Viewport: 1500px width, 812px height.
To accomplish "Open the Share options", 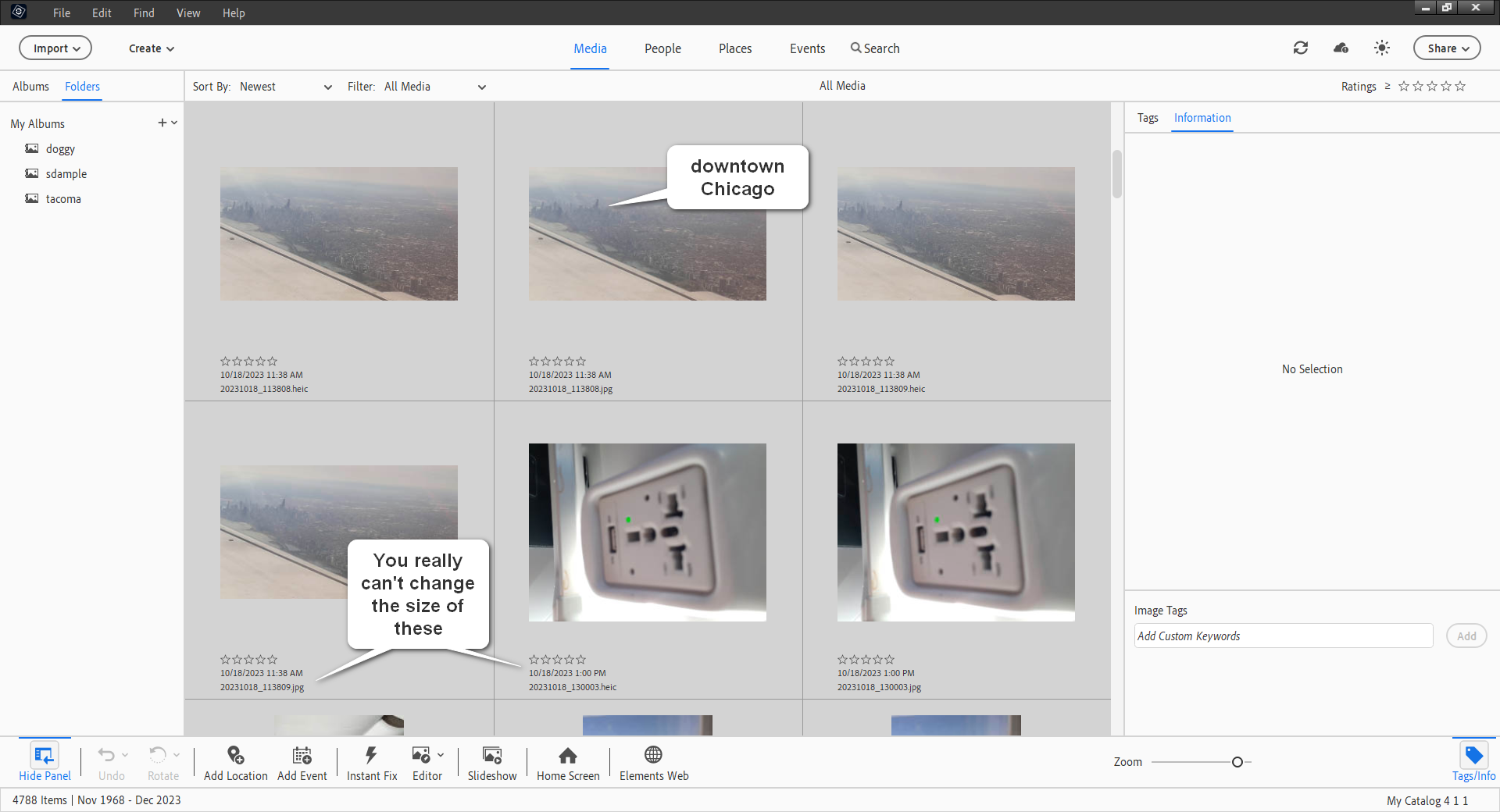I will point(1446,48).
